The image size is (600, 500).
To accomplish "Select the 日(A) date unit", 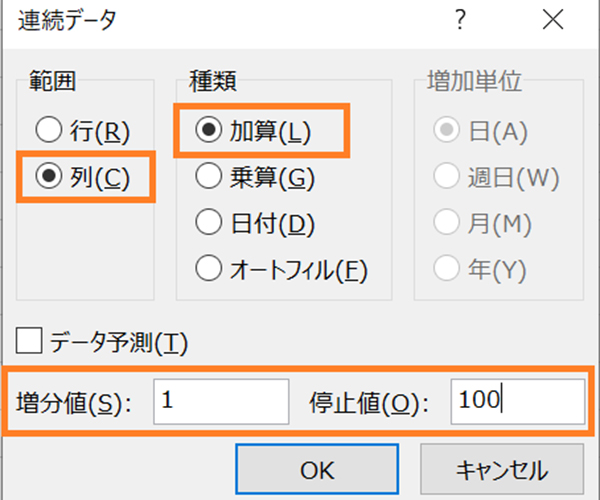I will [444, 131].
